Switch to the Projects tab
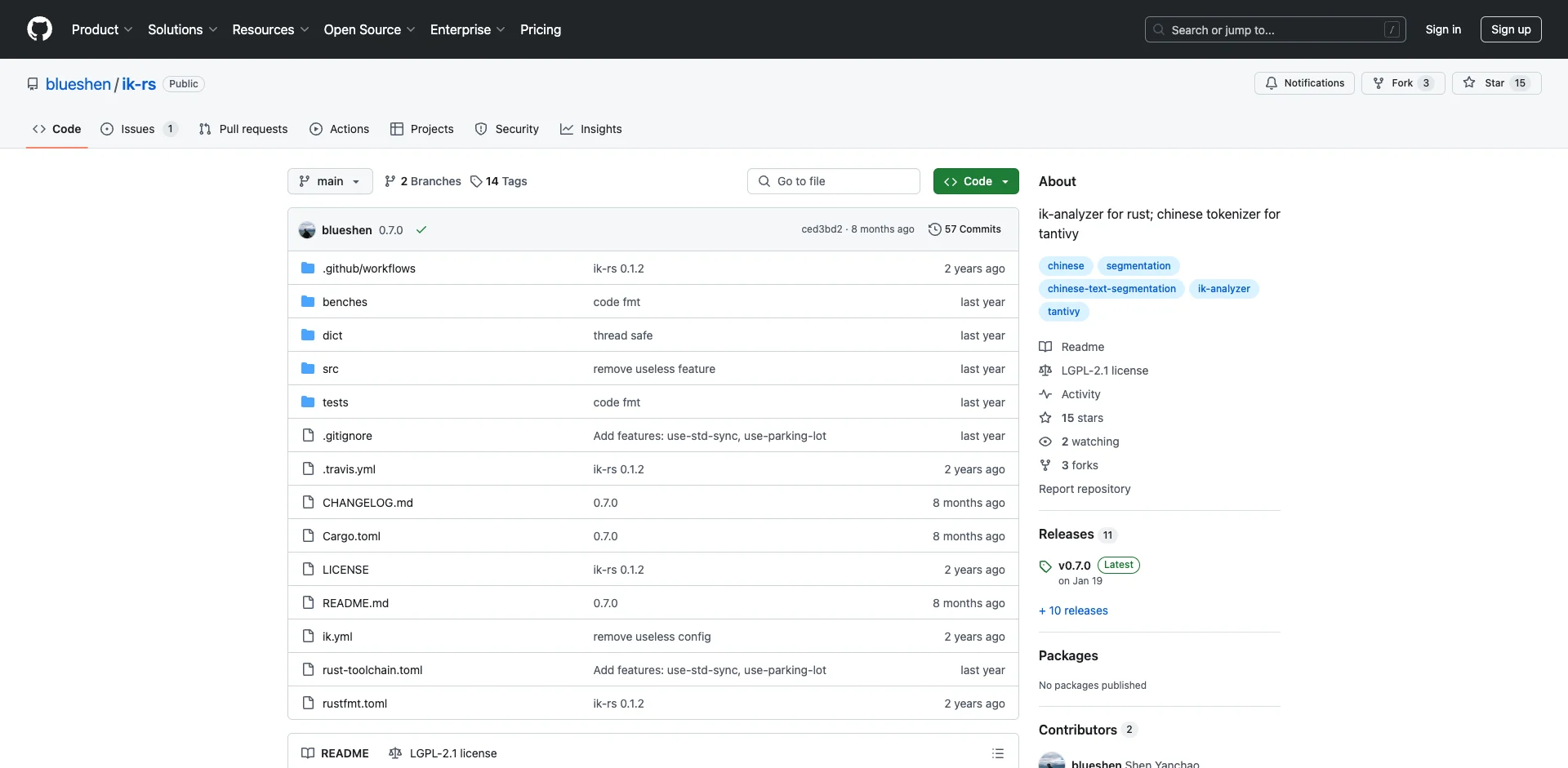 422,129
